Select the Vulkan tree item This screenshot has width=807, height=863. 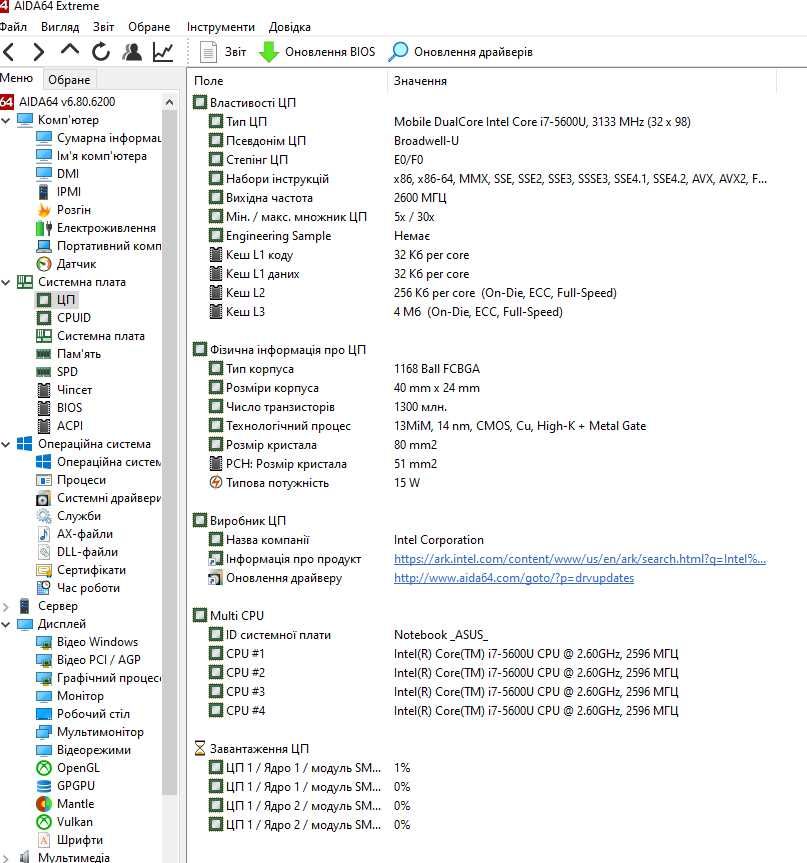coord(65,822)
